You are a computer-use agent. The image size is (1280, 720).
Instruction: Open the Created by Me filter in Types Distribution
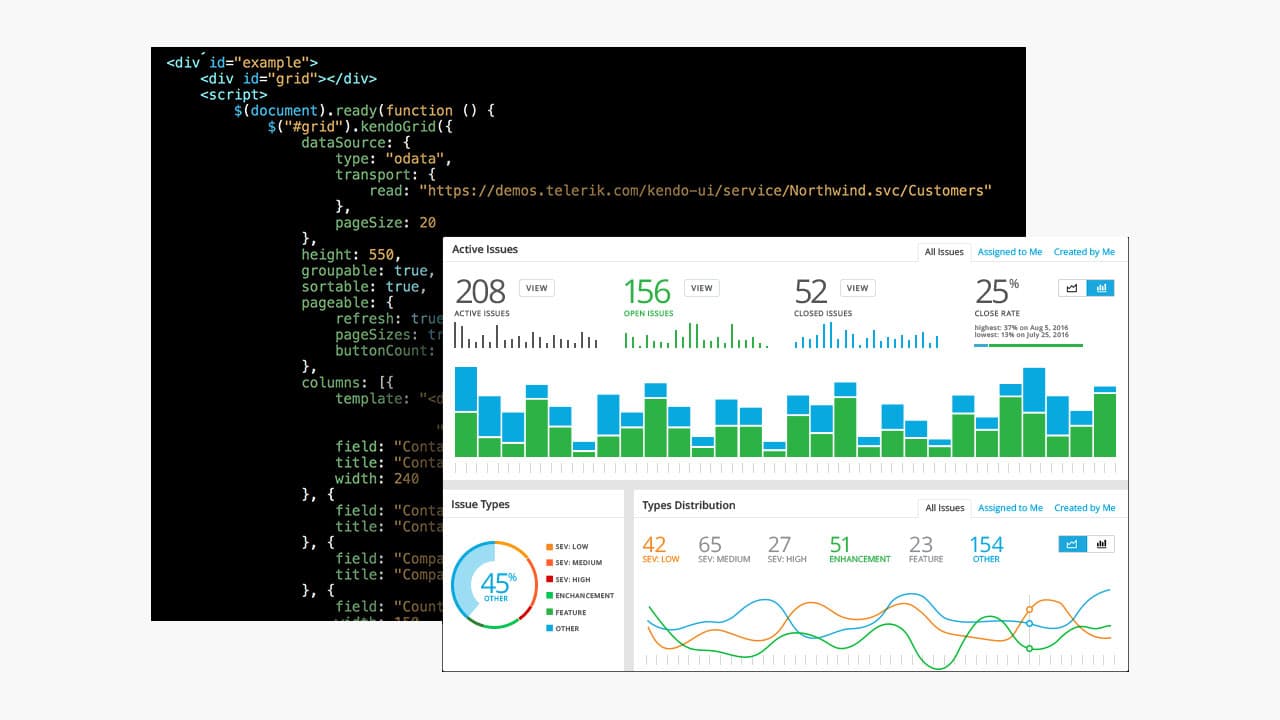pos(1085,508)
